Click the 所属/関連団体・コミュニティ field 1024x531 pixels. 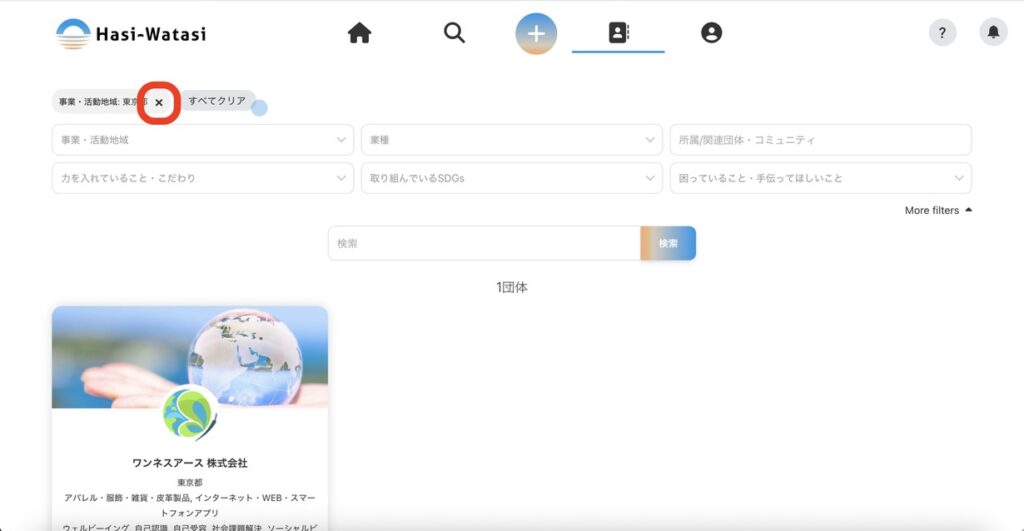coord(820,140)
